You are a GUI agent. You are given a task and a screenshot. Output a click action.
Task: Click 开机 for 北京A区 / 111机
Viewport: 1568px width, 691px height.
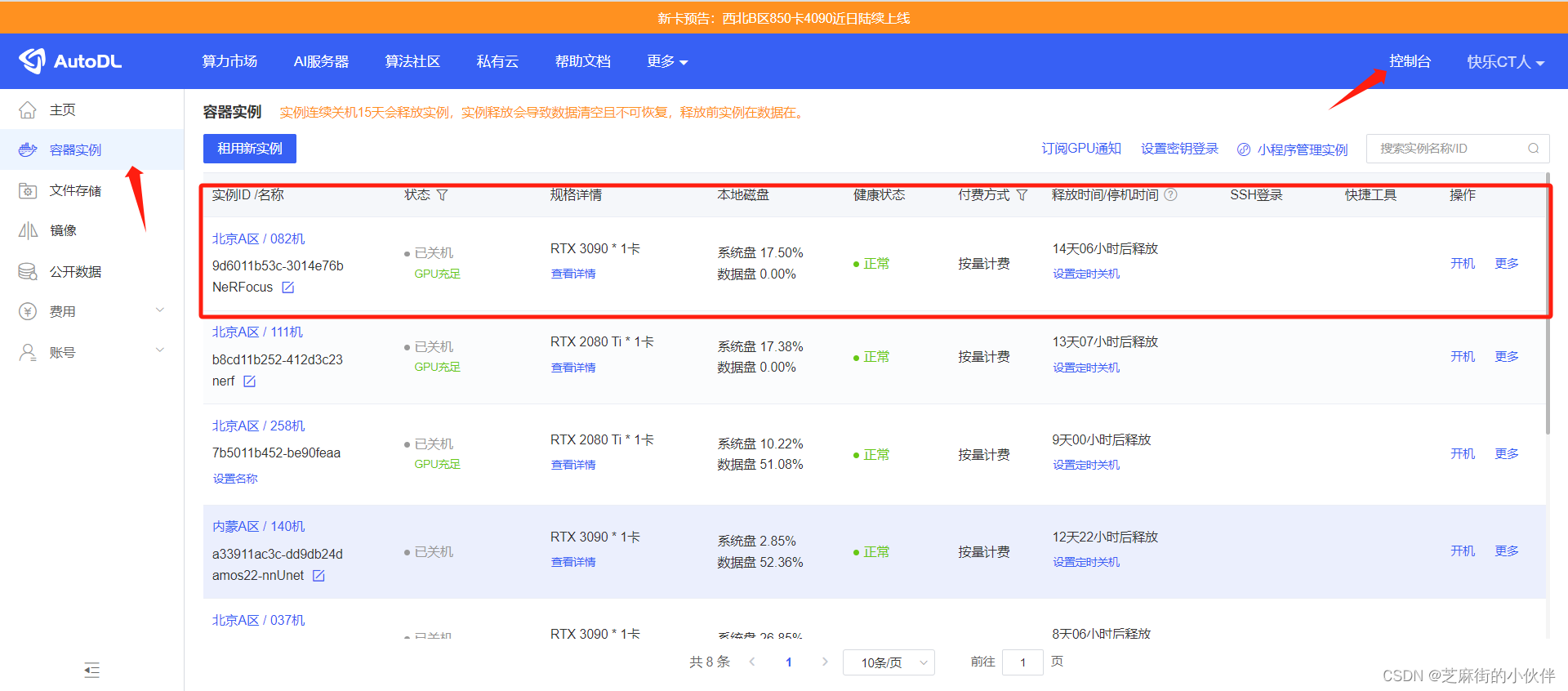pyautogui.click(x=1463, y=356)
